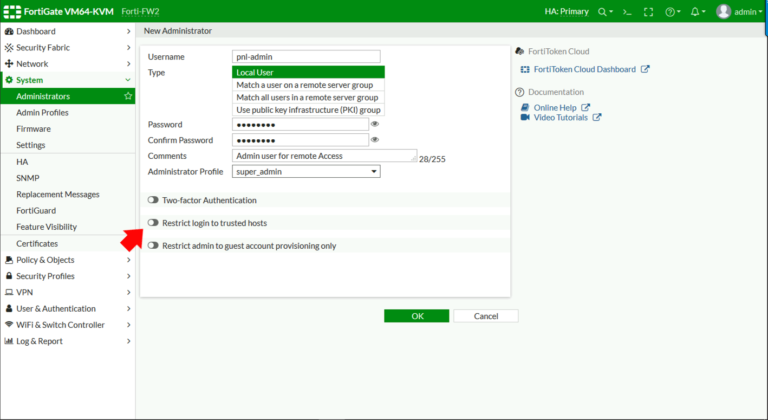Expand the Log & Report chevron

click(x=128, y=341)
